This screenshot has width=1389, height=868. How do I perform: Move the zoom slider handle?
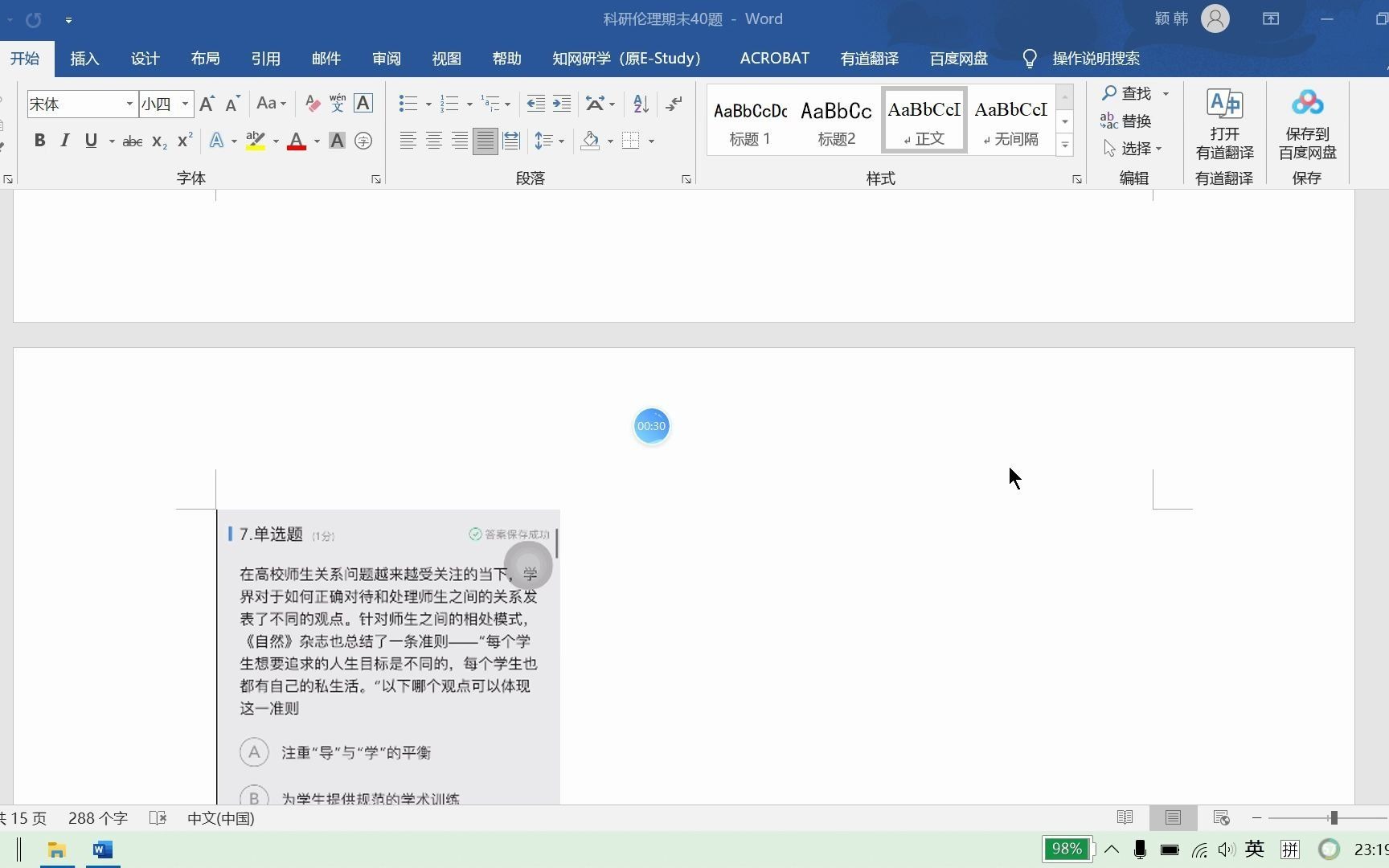tap(1334, 817)
